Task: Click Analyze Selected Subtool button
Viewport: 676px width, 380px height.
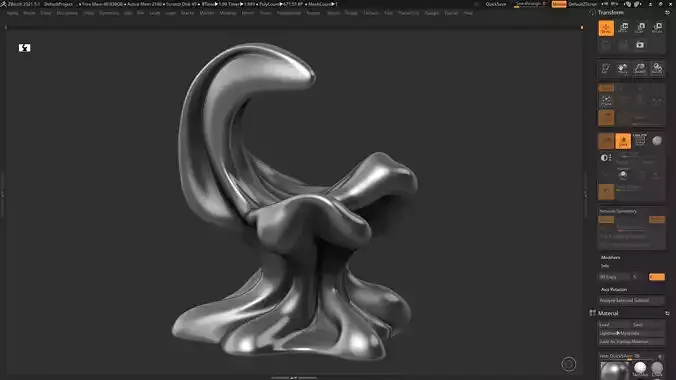Action: (x=631, y=300)
